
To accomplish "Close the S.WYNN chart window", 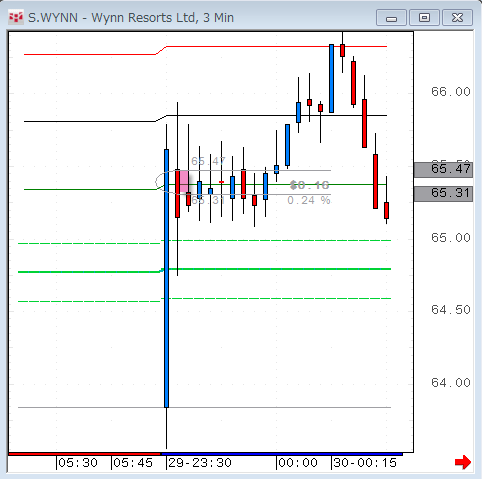I will (458, 18).
